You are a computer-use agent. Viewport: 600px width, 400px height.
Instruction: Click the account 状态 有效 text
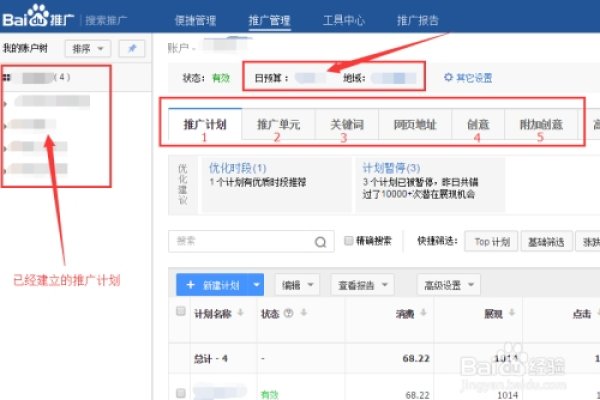[221, 78]
